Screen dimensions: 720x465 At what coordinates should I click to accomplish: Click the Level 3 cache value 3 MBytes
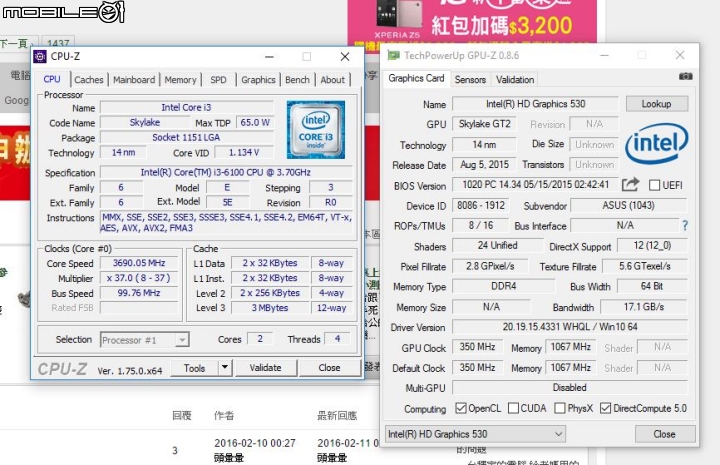pos(270,308)
